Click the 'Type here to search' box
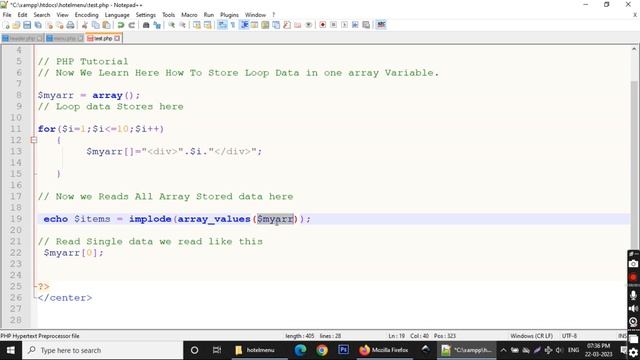Image resolution: width=640 pixels, height=360 pixels. (x=102, y=350)
